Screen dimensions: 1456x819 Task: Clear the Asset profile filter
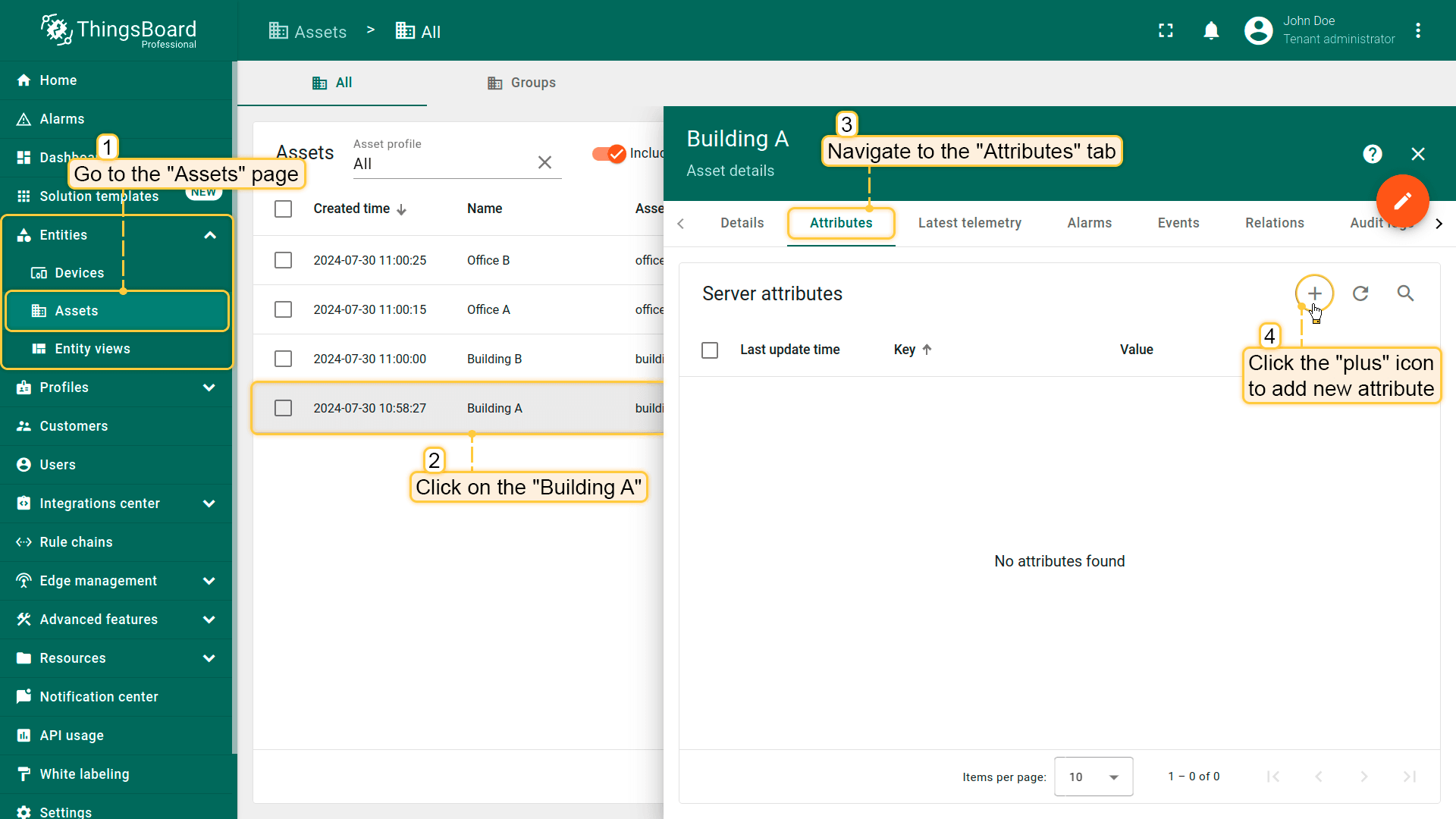(544, 162)
